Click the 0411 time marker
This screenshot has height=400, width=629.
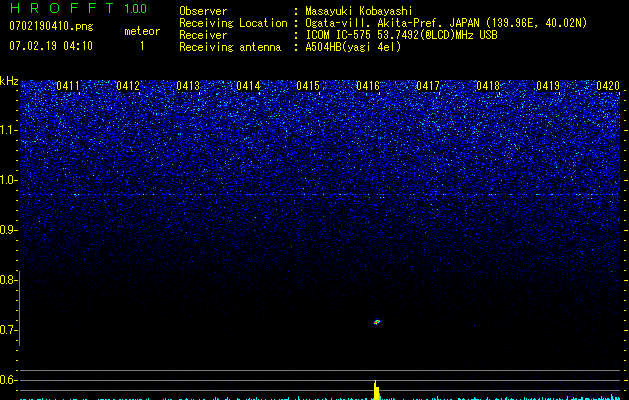click(68, 86)
